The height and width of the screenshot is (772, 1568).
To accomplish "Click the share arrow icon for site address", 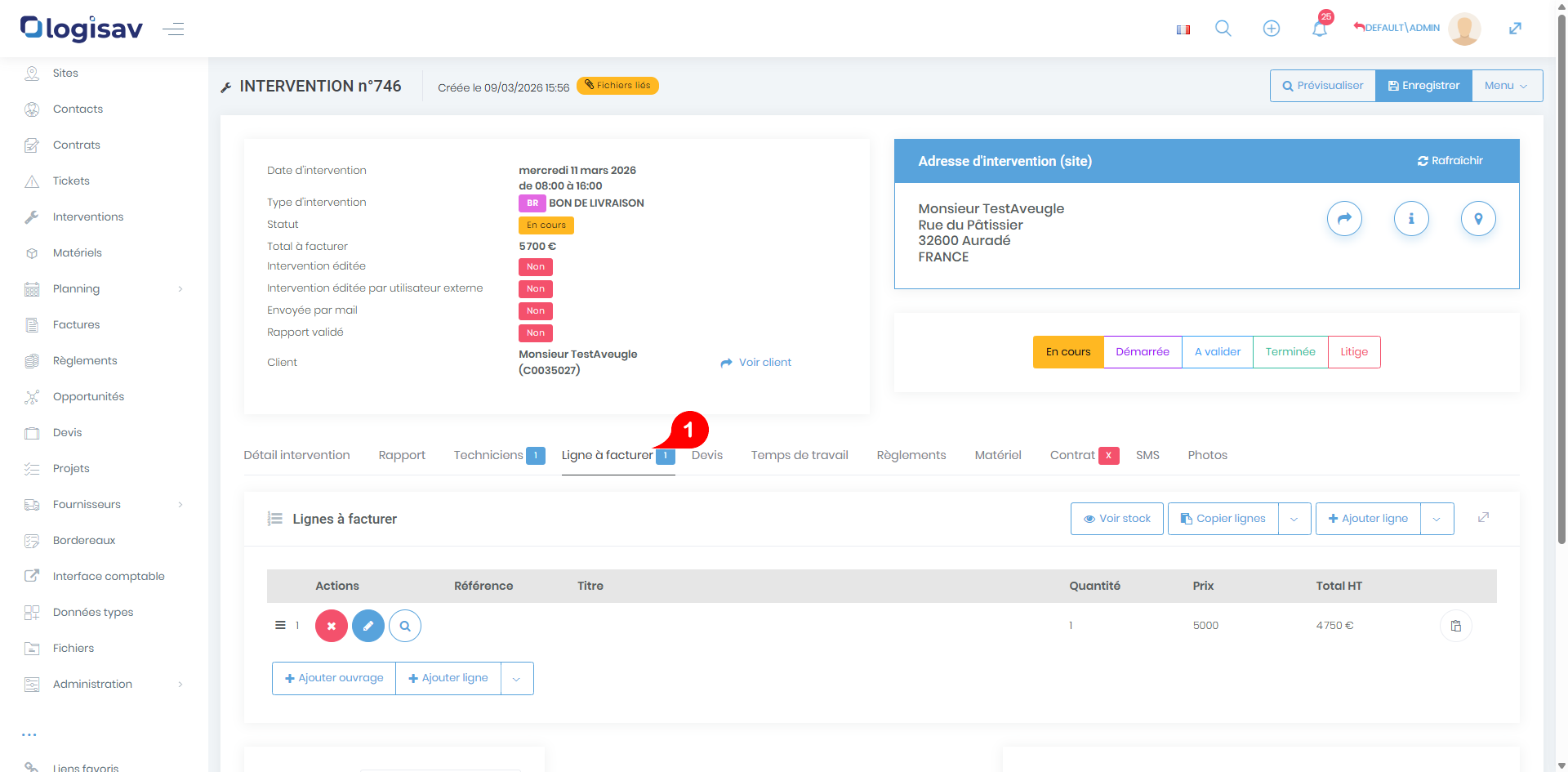I will click(1344, 219).
